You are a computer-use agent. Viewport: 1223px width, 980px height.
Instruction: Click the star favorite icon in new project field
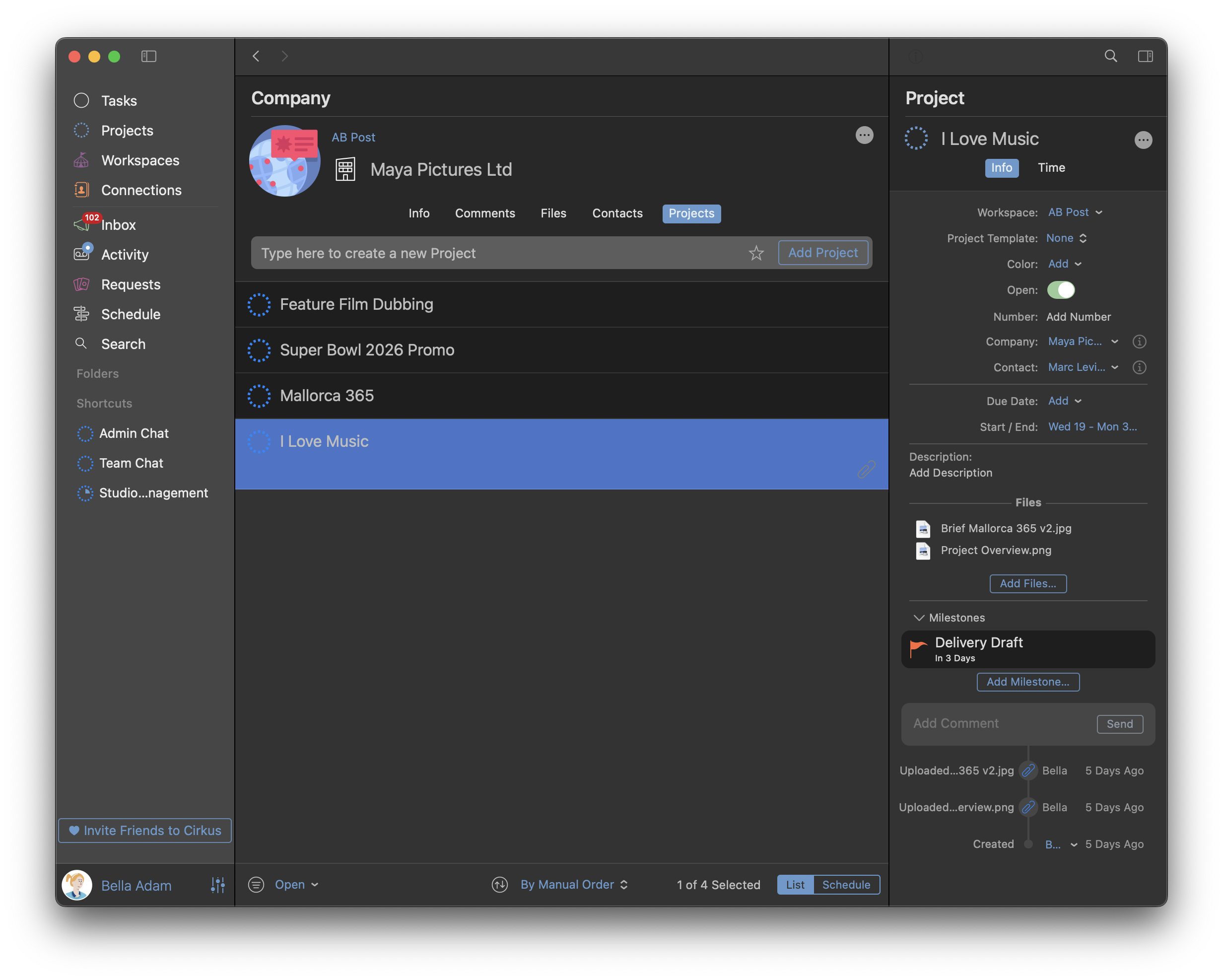point(755,253)
